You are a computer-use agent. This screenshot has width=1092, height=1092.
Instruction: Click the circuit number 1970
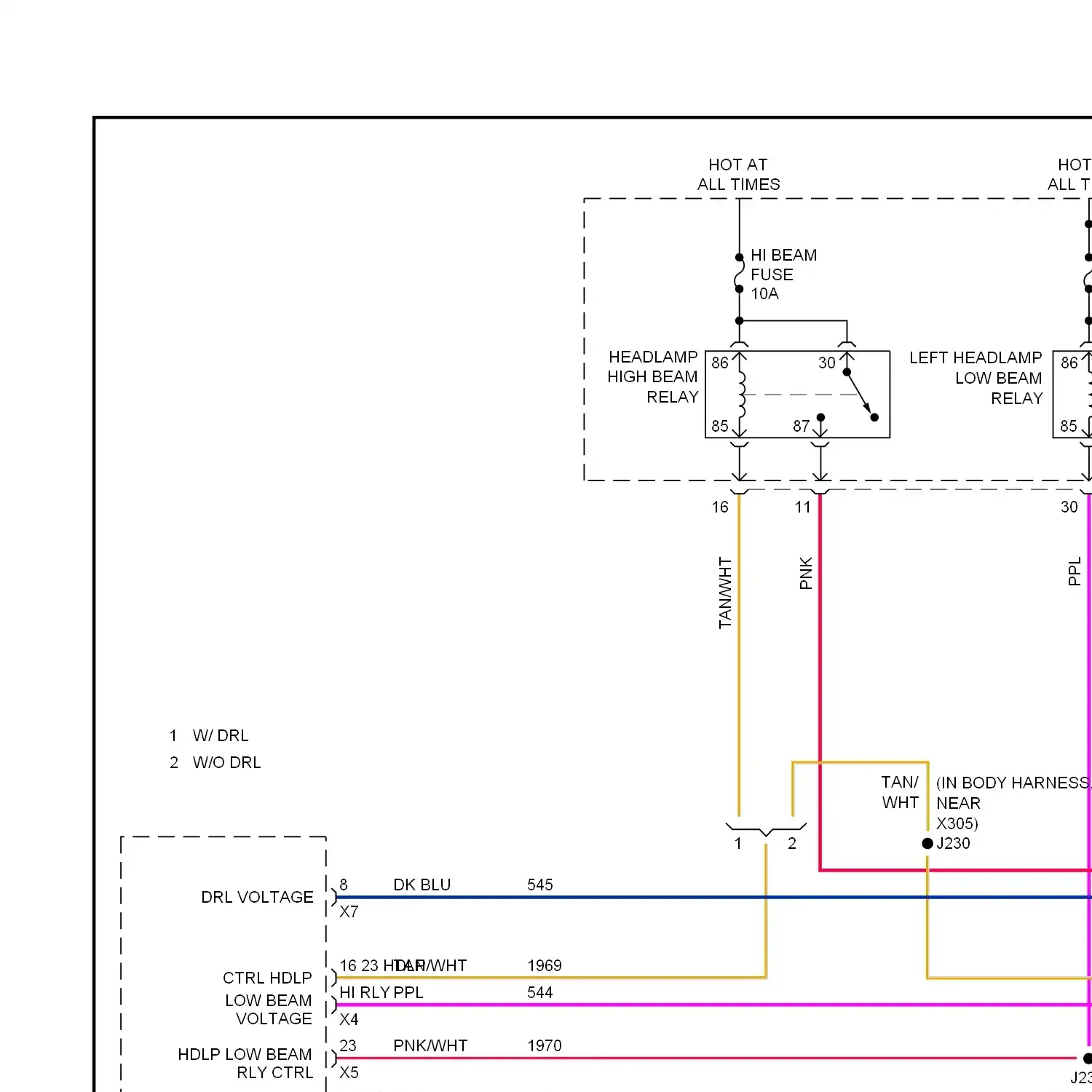[x=545, y=1045]
